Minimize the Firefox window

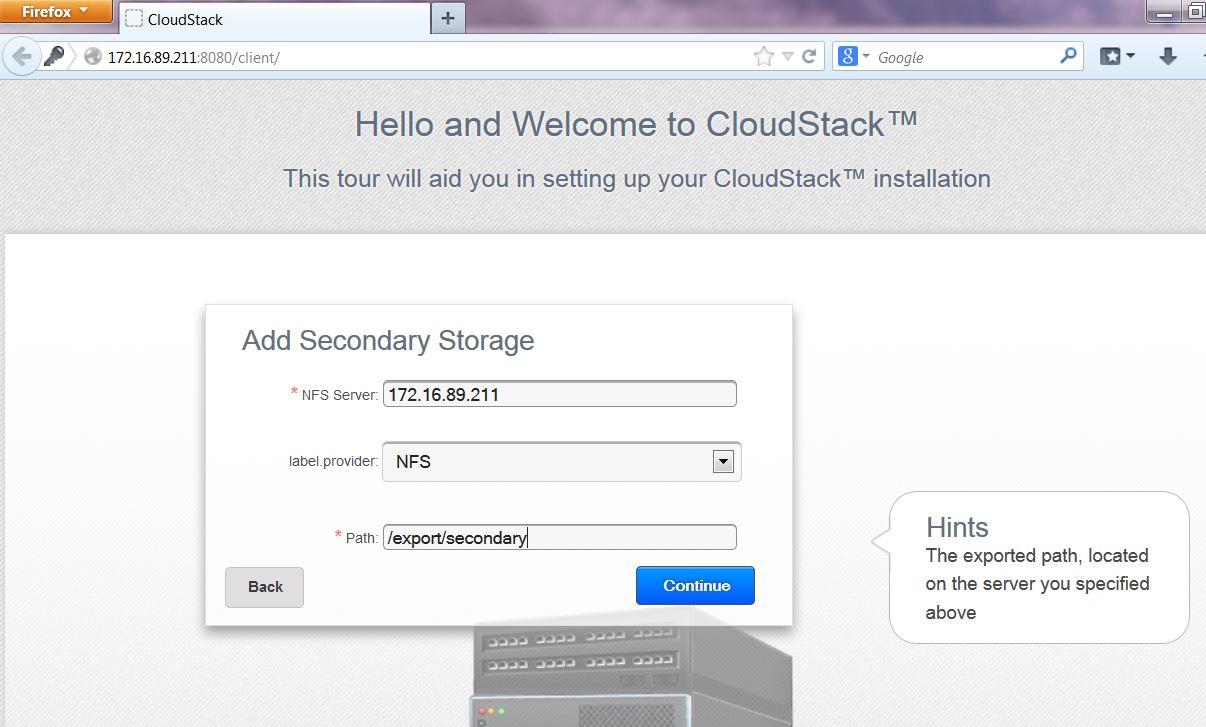(1164, 13)
